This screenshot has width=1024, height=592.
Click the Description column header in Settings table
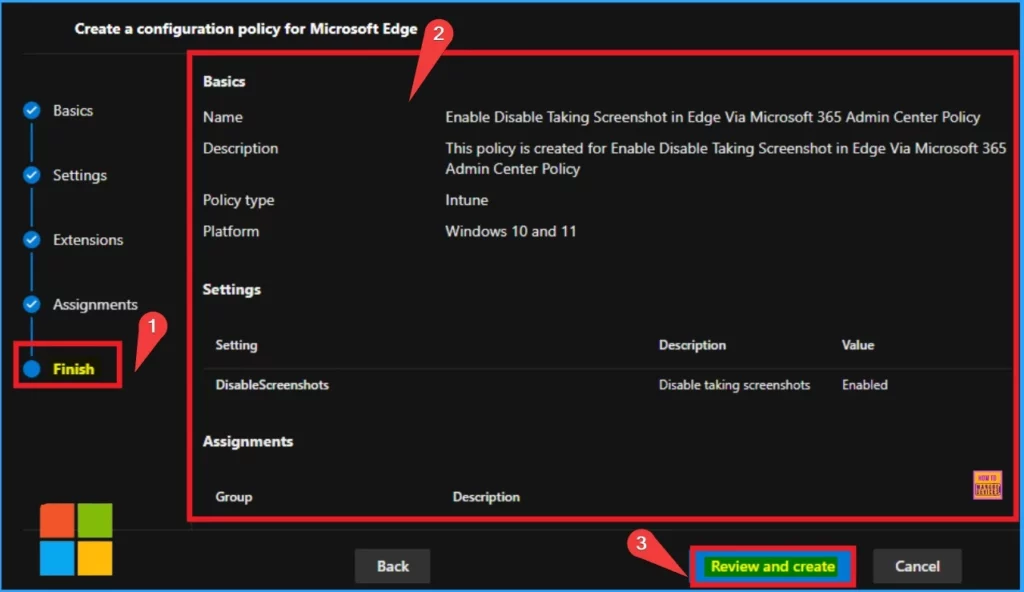pos(692,345)
